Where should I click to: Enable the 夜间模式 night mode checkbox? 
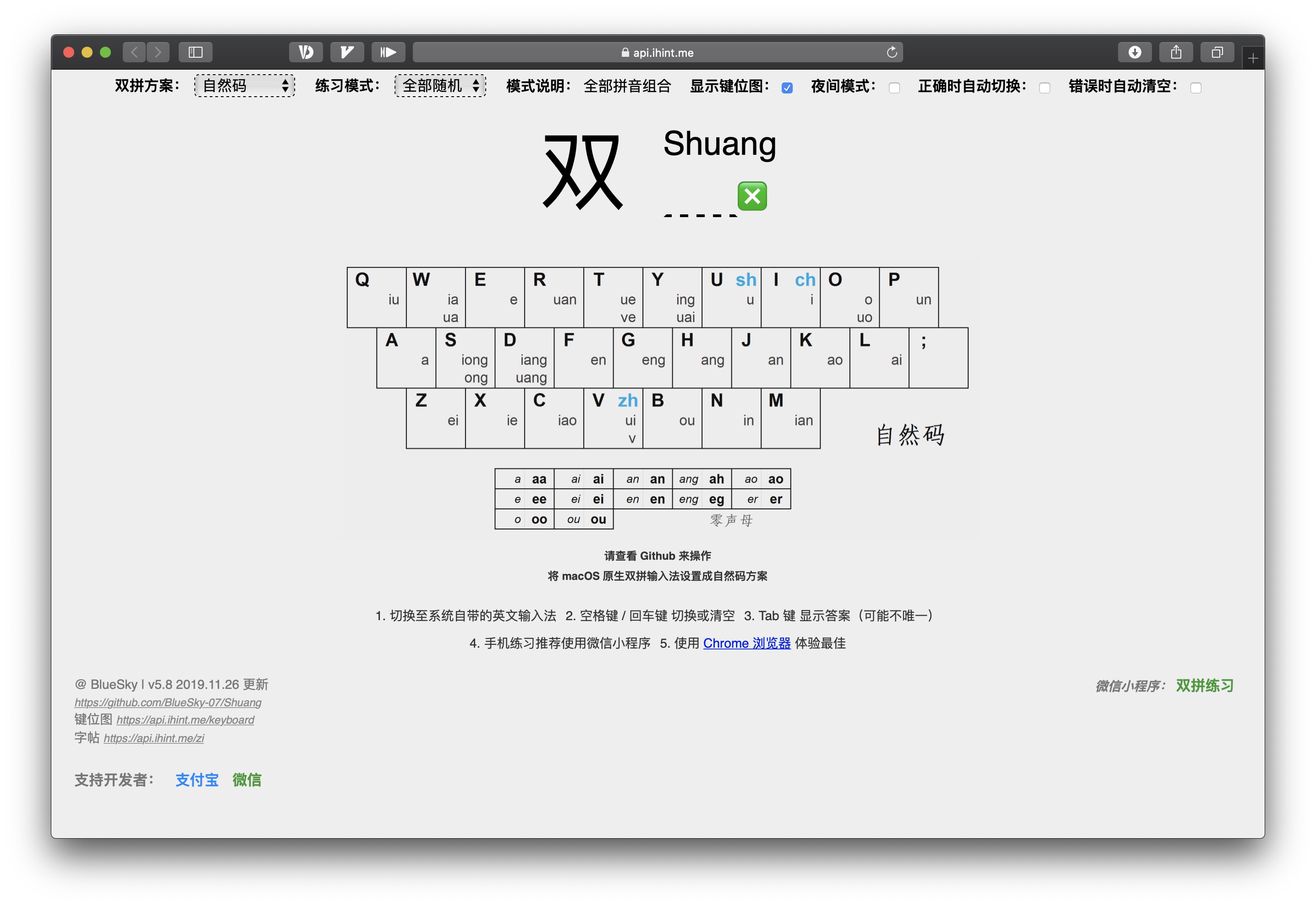(894, 87)
